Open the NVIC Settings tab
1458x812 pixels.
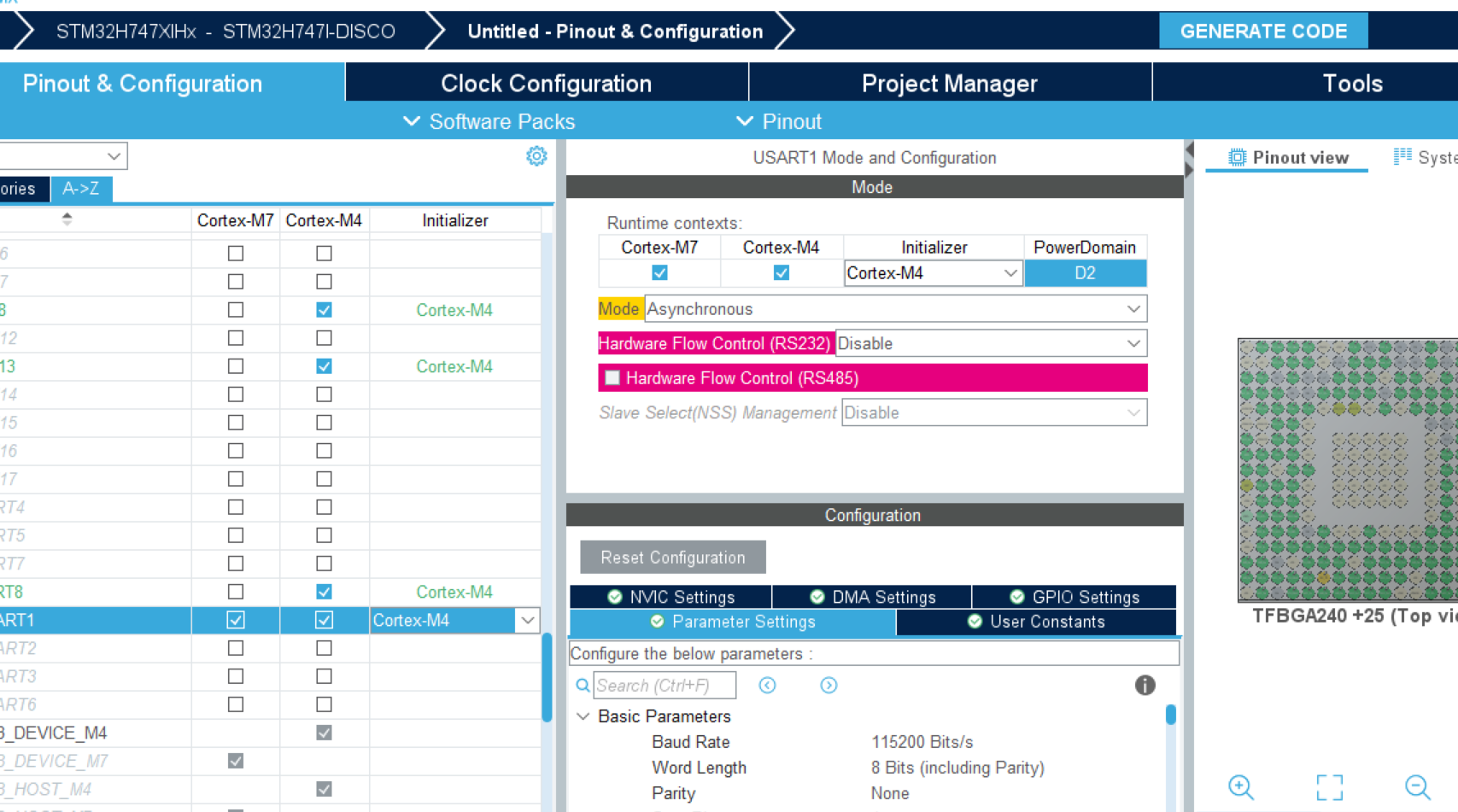coord(670,597)
